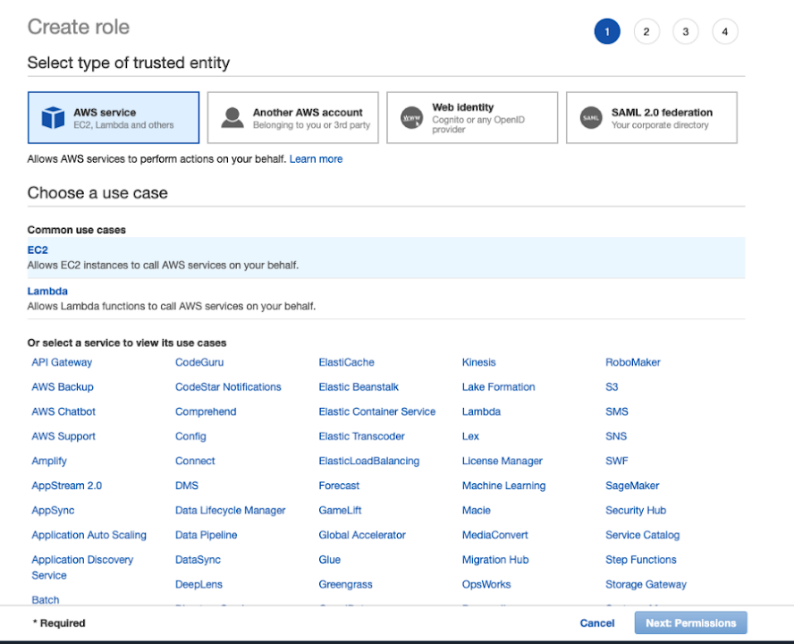Select the Lambda common use case
This screenshot has width=794, height=644.
click(x=386, y=299)
